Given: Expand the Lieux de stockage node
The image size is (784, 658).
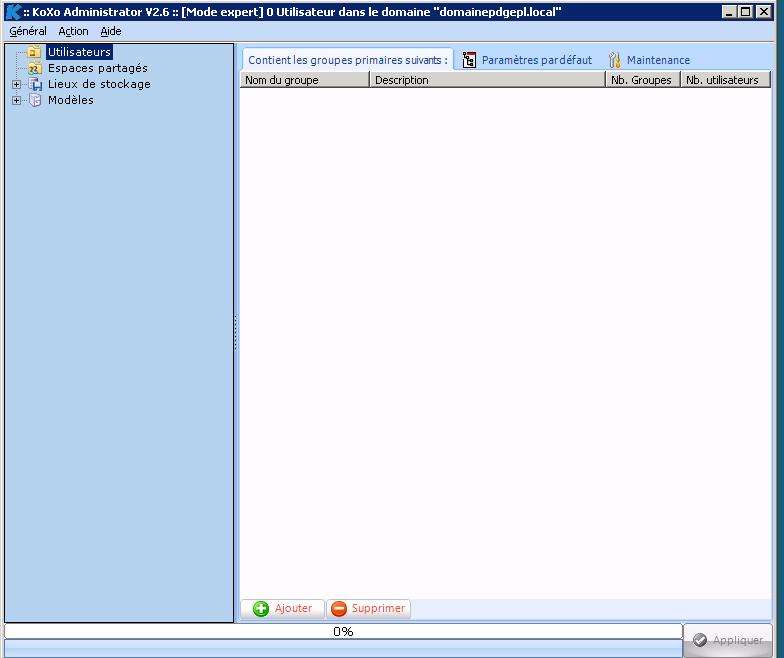Looking at the screenshot, I should (x=16, y=84).
